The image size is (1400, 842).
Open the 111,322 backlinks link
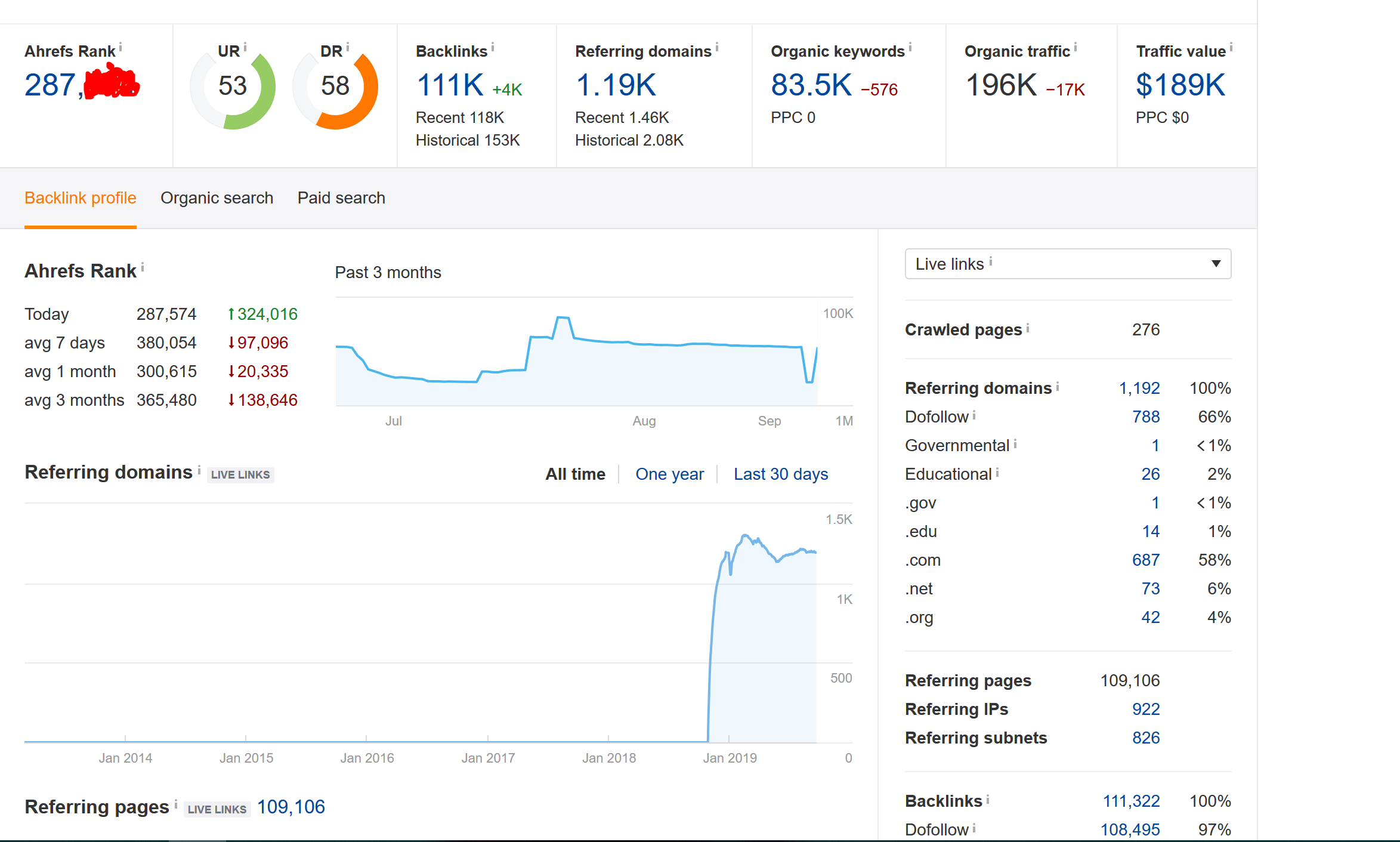click(1131, 801)
